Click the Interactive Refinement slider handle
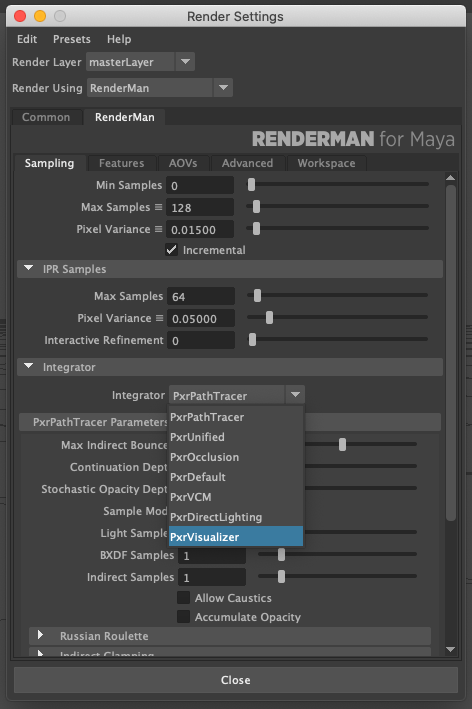Image resolution: width=472 pixels, height=709 pixels. (x=252, y=340)
